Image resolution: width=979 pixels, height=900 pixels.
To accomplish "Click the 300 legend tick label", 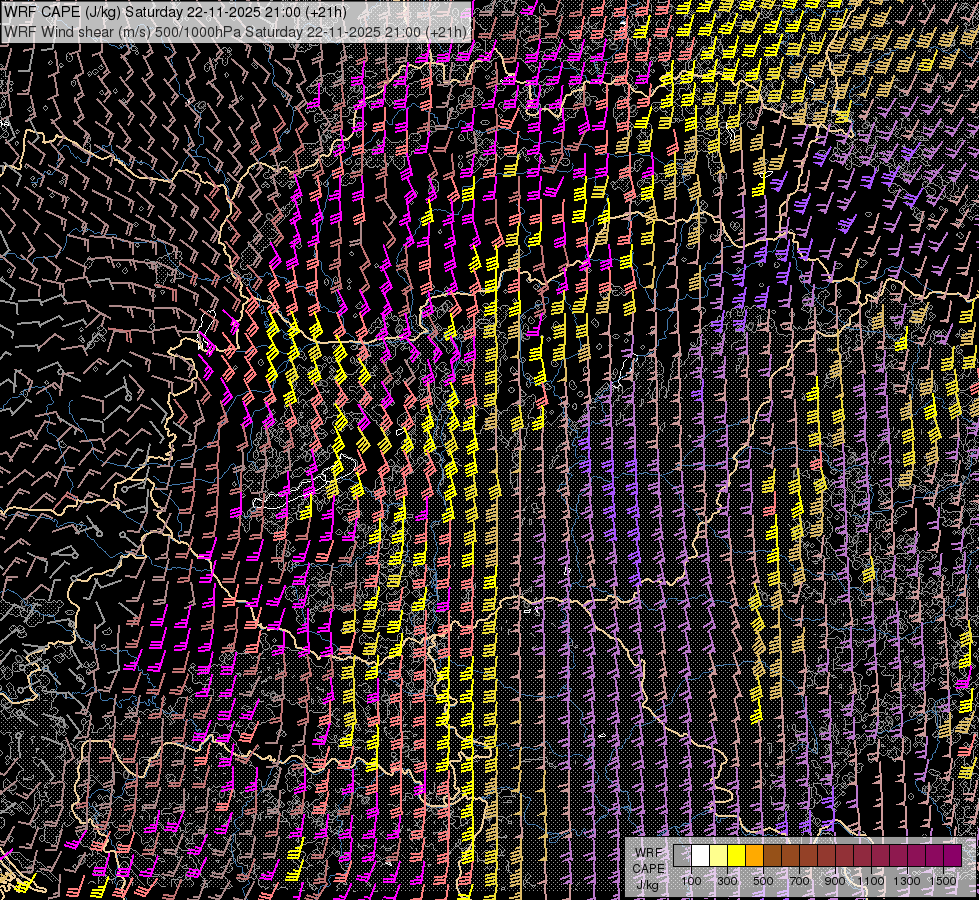I will coord(727,880).
